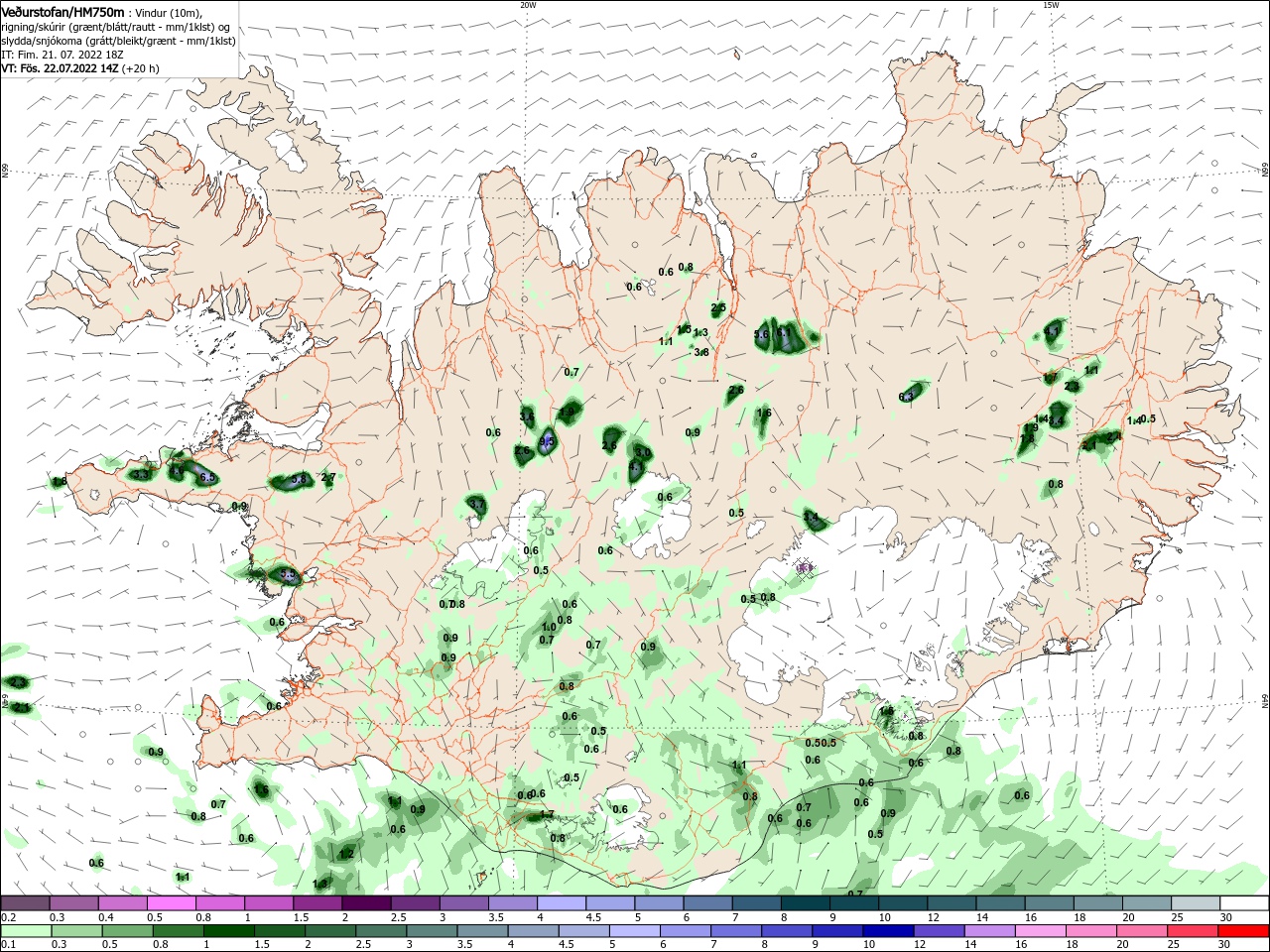Click the 'VT: Fös. 22.07.2022 14Z' valid time
Image resolution: width=1270 pixels, height=952 pixels.
60,68
